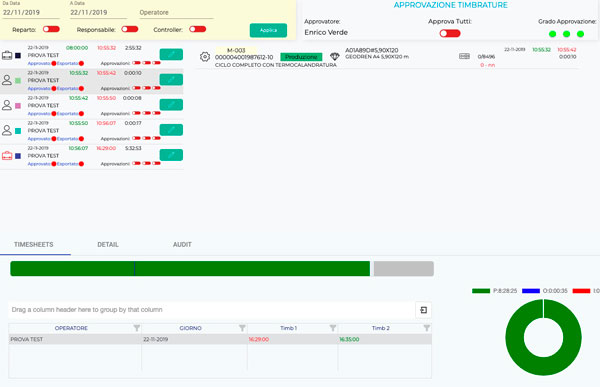
Task: Edit the entry with duration 0:00:10
Action: [171, 80]
